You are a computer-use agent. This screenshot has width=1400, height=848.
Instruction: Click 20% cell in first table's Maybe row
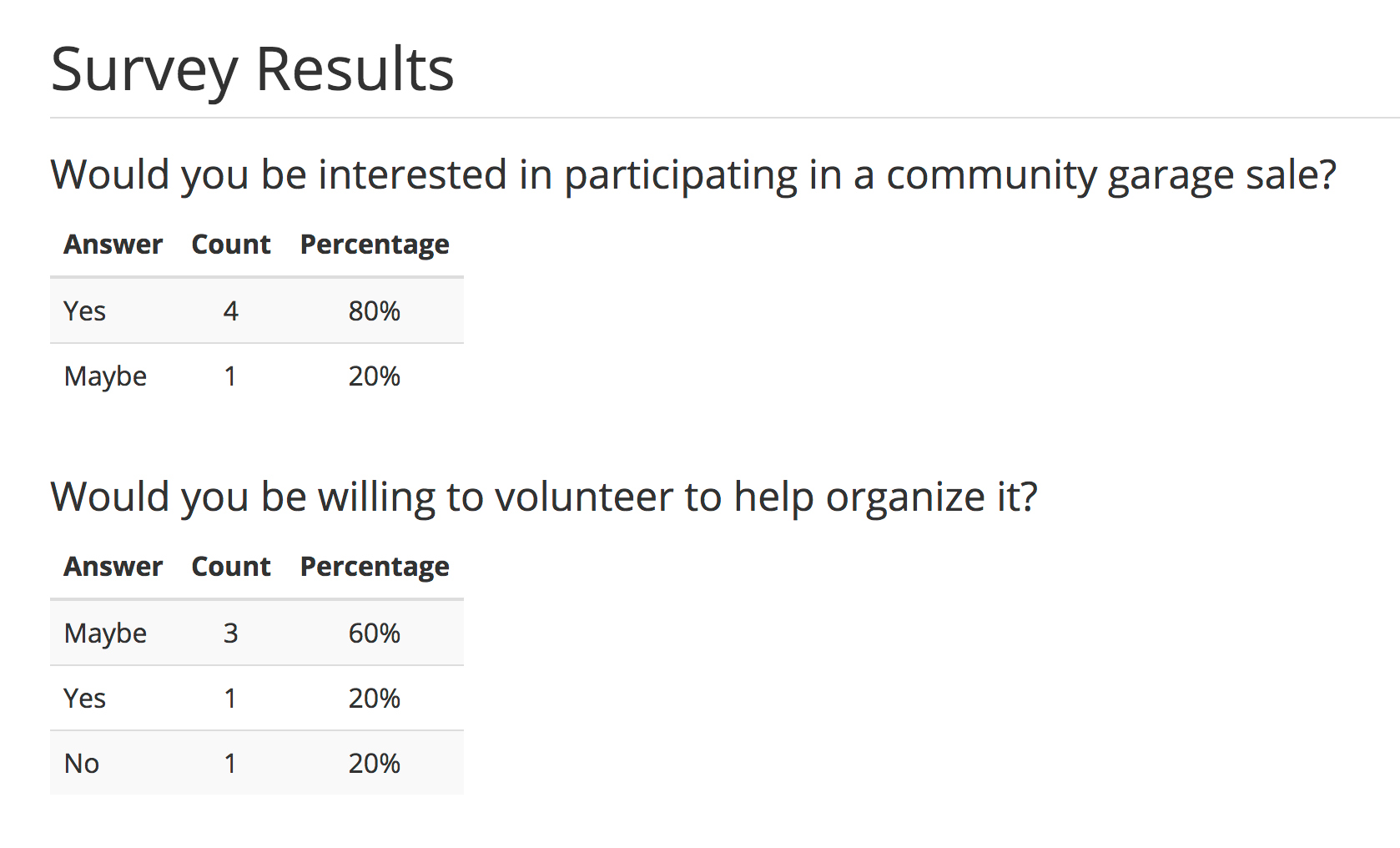[x=375, y=376]
